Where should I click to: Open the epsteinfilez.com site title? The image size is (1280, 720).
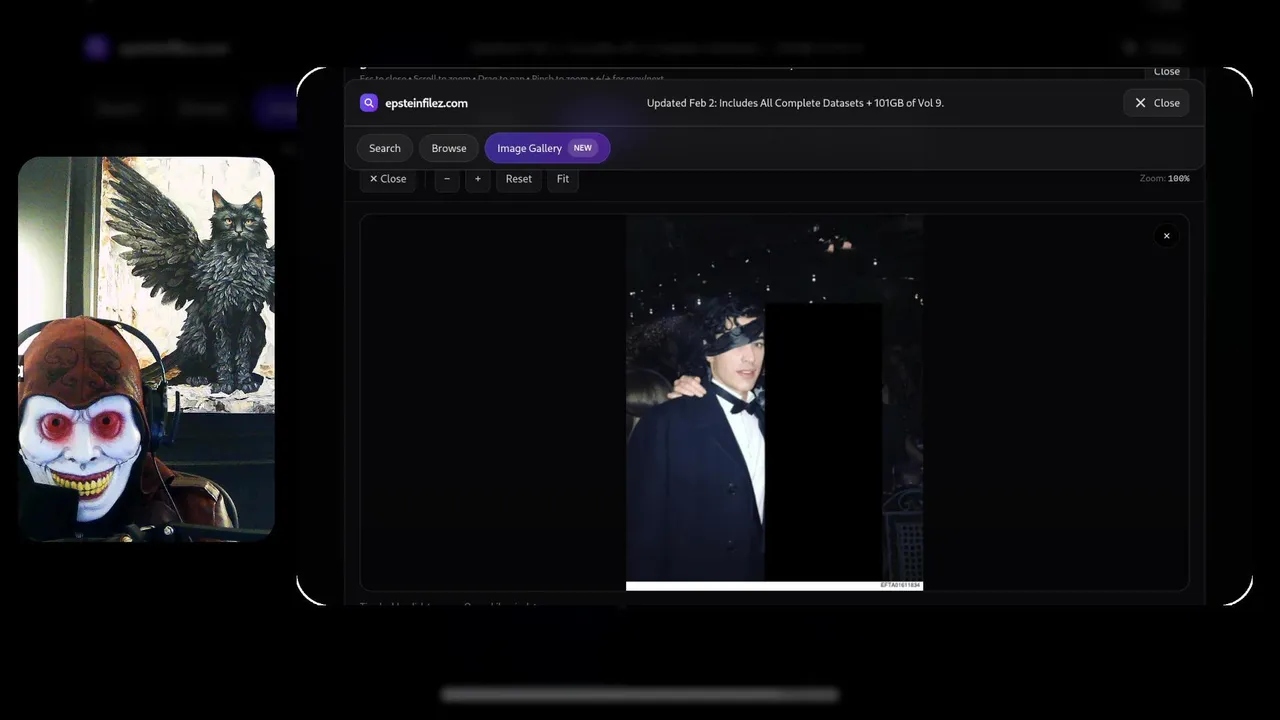[426, 103]
